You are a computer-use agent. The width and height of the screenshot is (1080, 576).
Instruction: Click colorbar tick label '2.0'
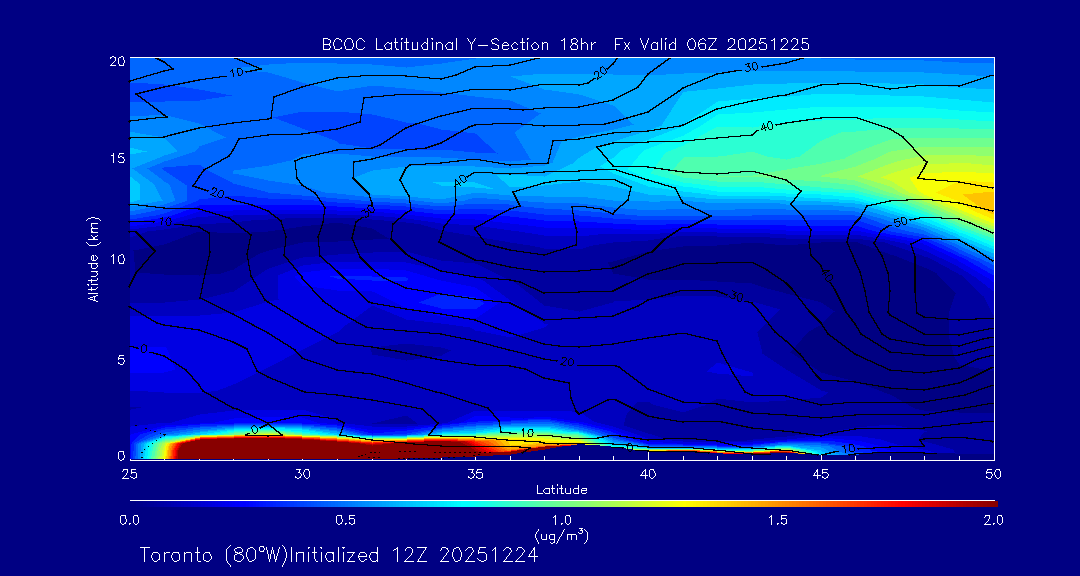click(x=993, y=520)
